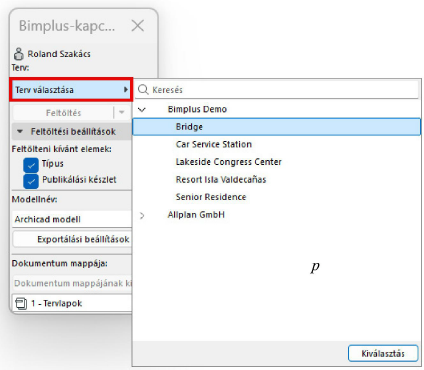Open the Terv választása menu

pyautogui.click(x=71, y=90)
